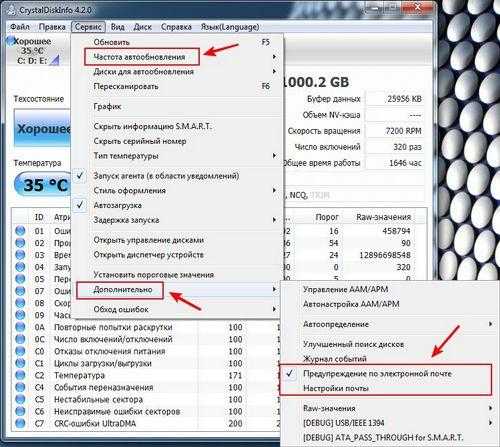
Task: Open the Файл menu
Action: tap(20, 27)
